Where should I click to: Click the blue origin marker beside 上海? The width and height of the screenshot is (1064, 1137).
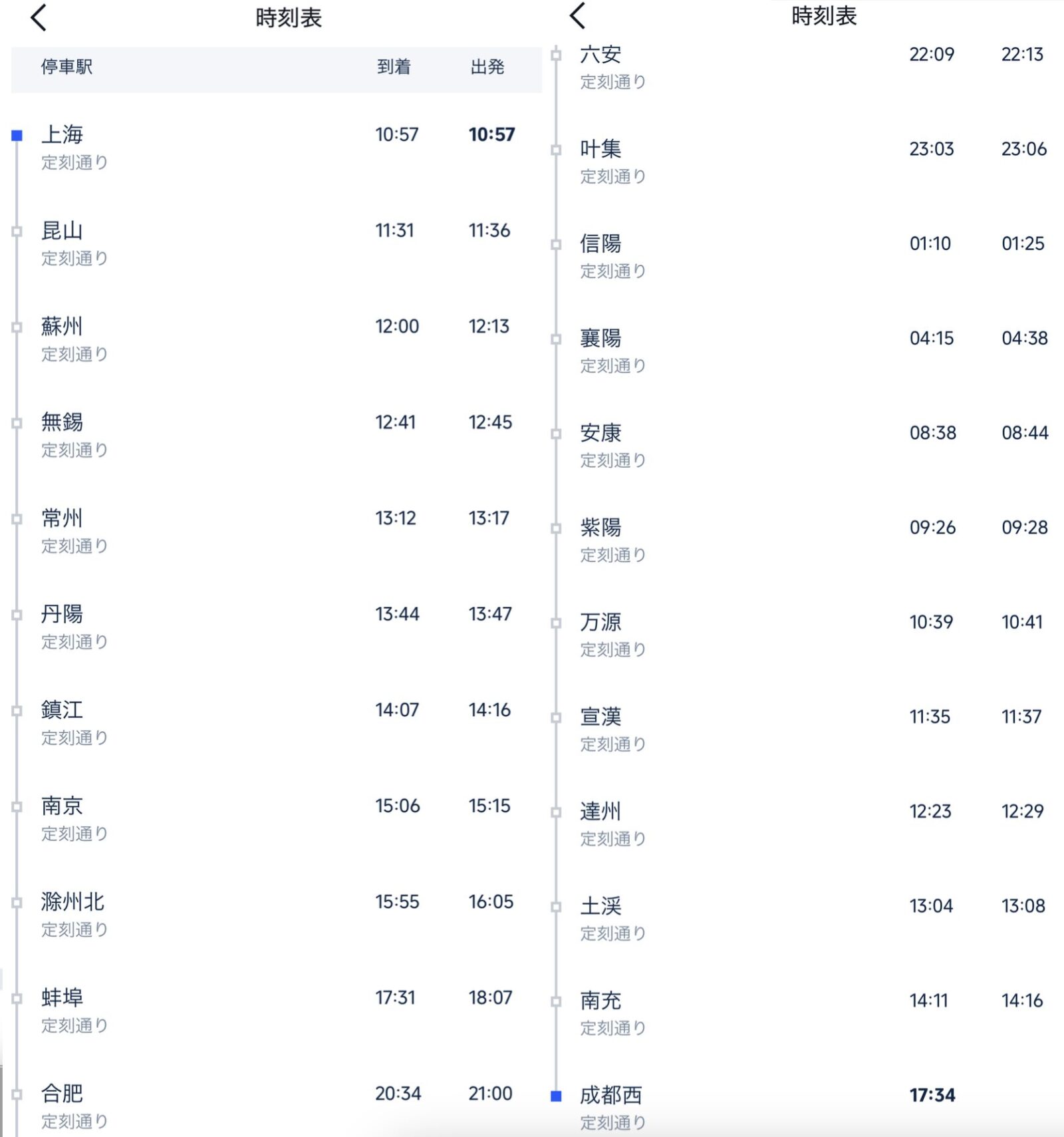[17, 136]
